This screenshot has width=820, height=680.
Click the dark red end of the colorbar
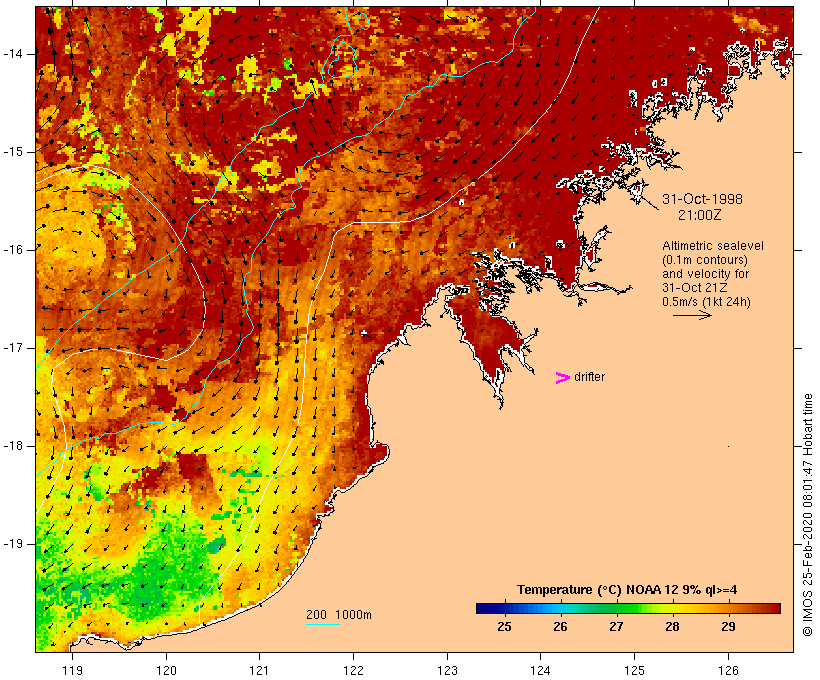point(773,608)
